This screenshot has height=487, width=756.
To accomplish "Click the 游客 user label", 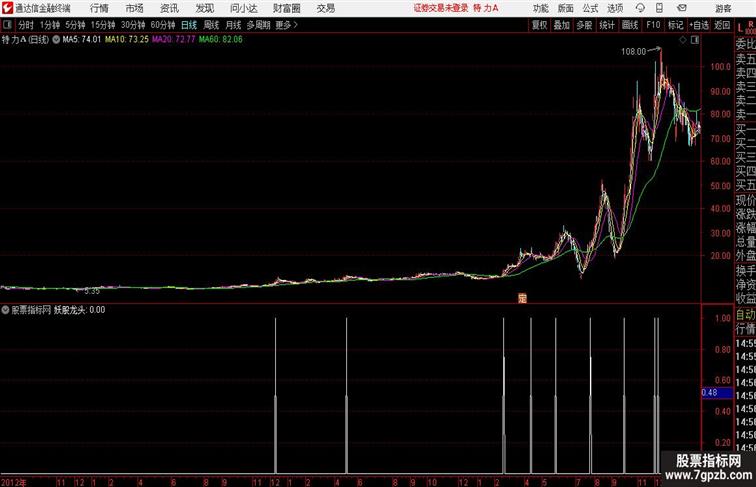I will coord(723,8).
